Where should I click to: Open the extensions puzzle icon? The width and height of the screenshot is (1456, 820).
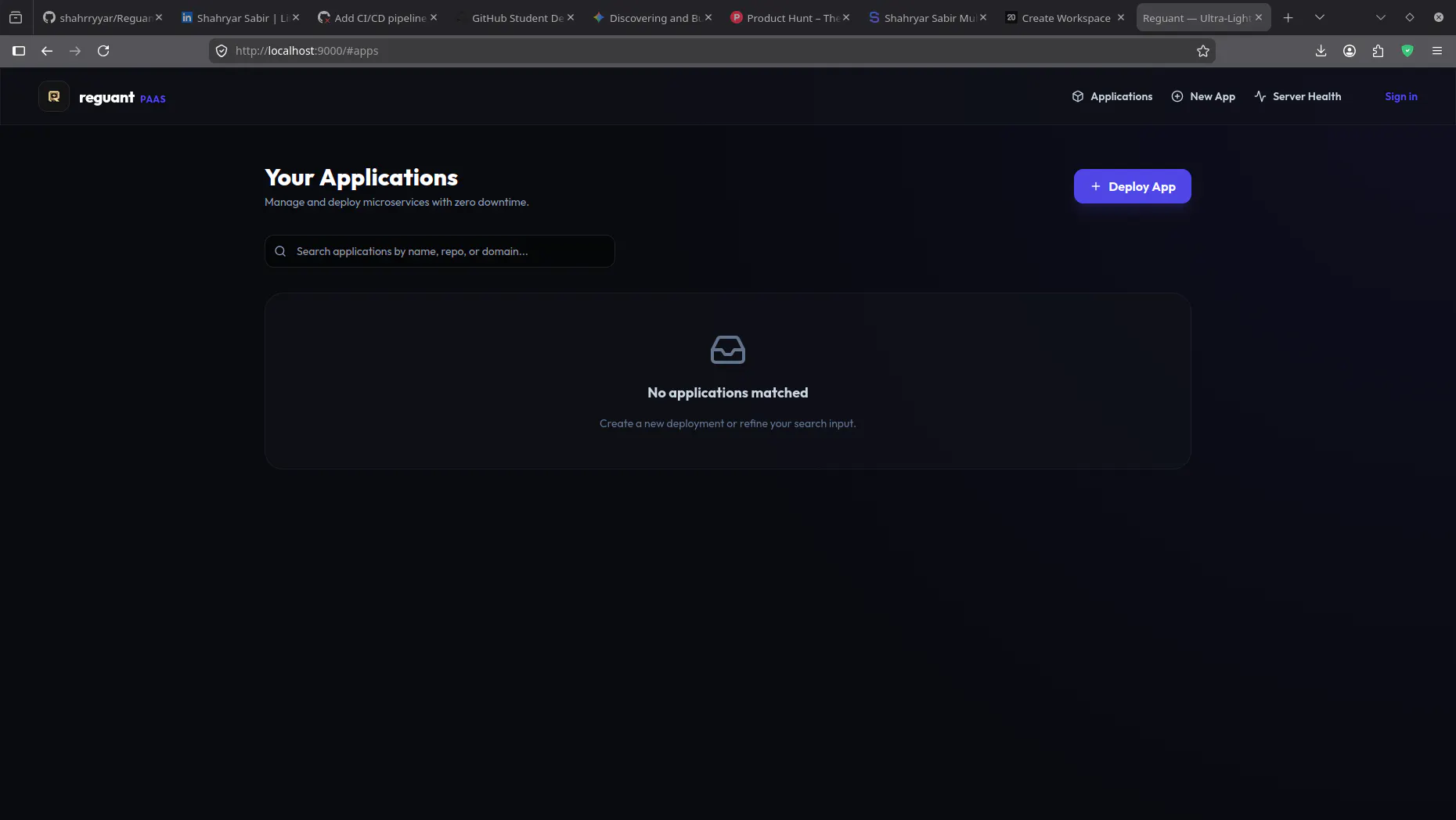(x=1378, y=51)
